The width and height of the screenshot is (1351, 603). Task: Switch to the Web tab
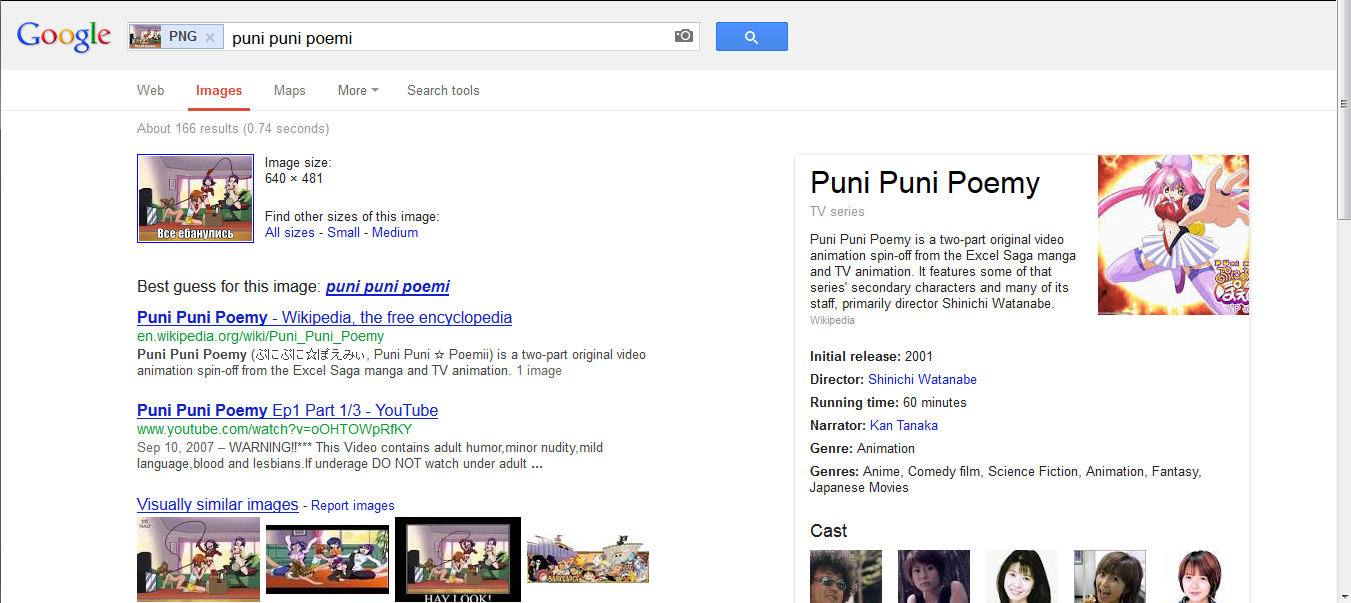point(151,90)
